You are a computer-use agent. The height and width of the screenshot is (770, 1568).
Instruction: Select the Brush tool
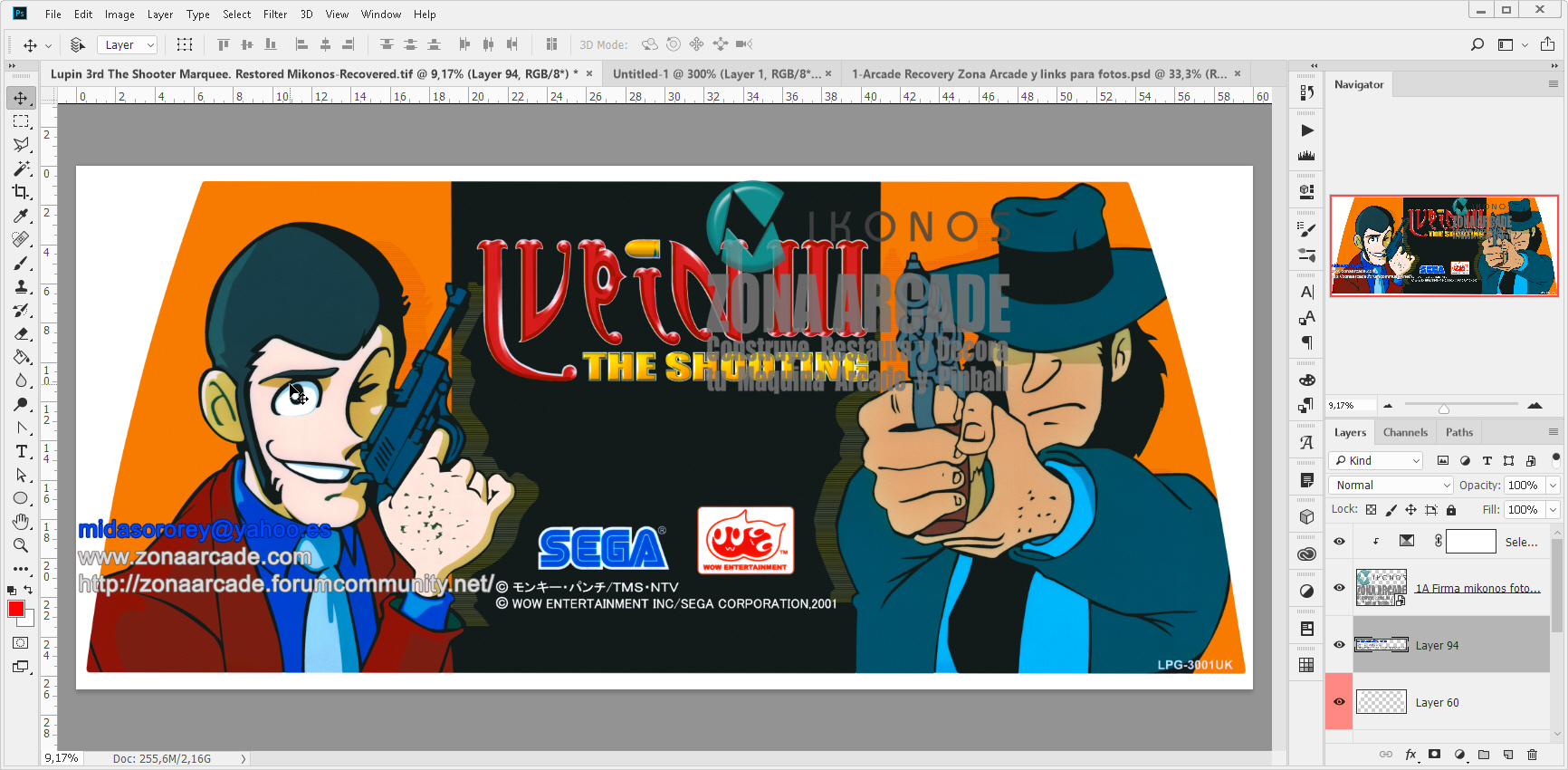[21, 263]
